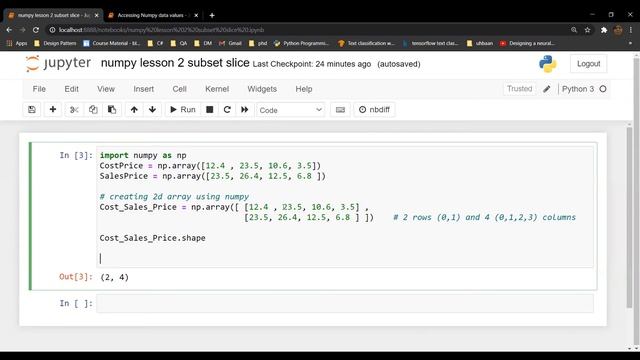
Task: Open the cell type Code dropdown
Action: point(291,110)
